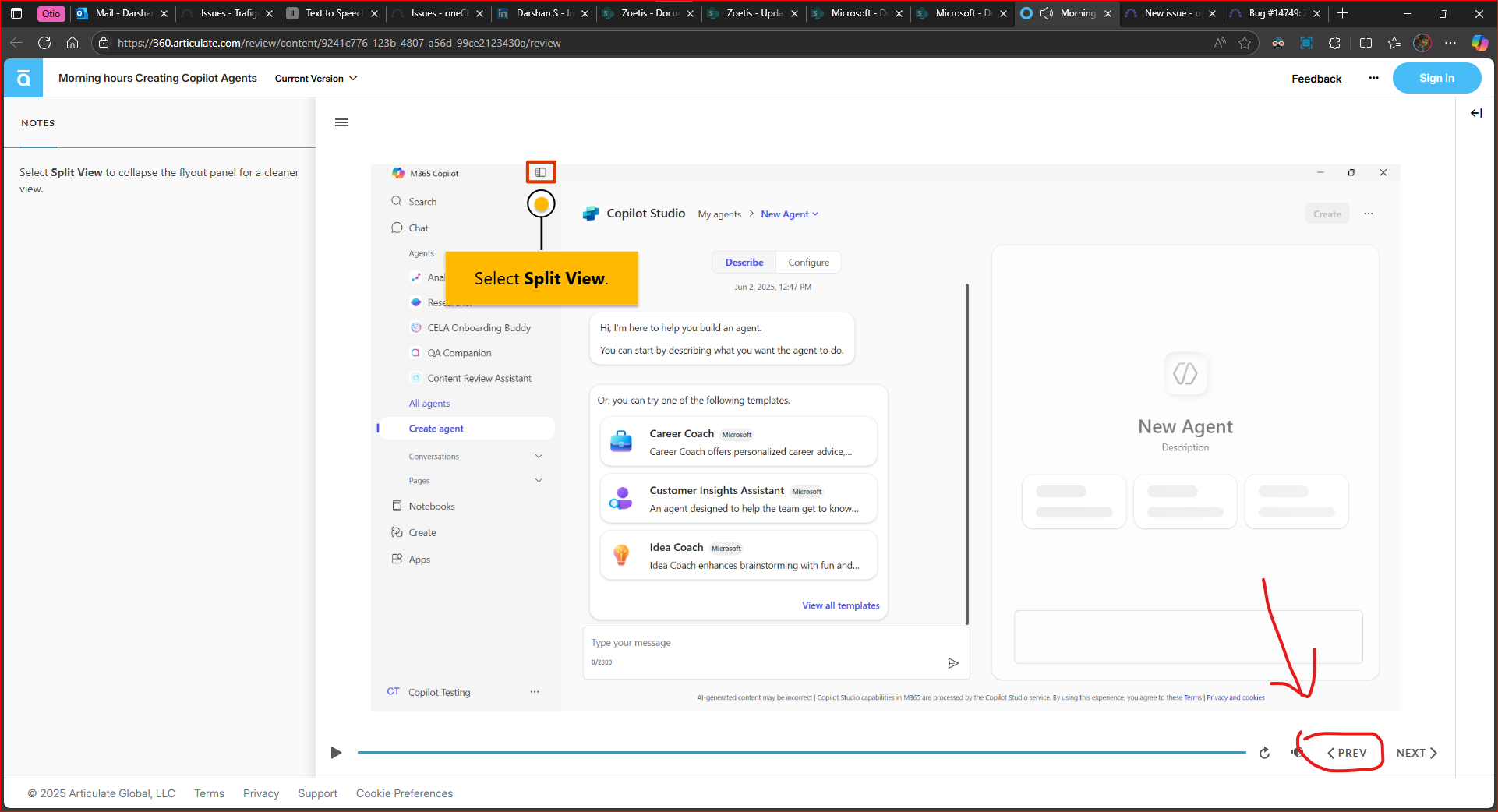The height and width of the screenshot is (812, 1498).
Task: Seek along the slide progress bar
Action: click(x=801, y=753)
